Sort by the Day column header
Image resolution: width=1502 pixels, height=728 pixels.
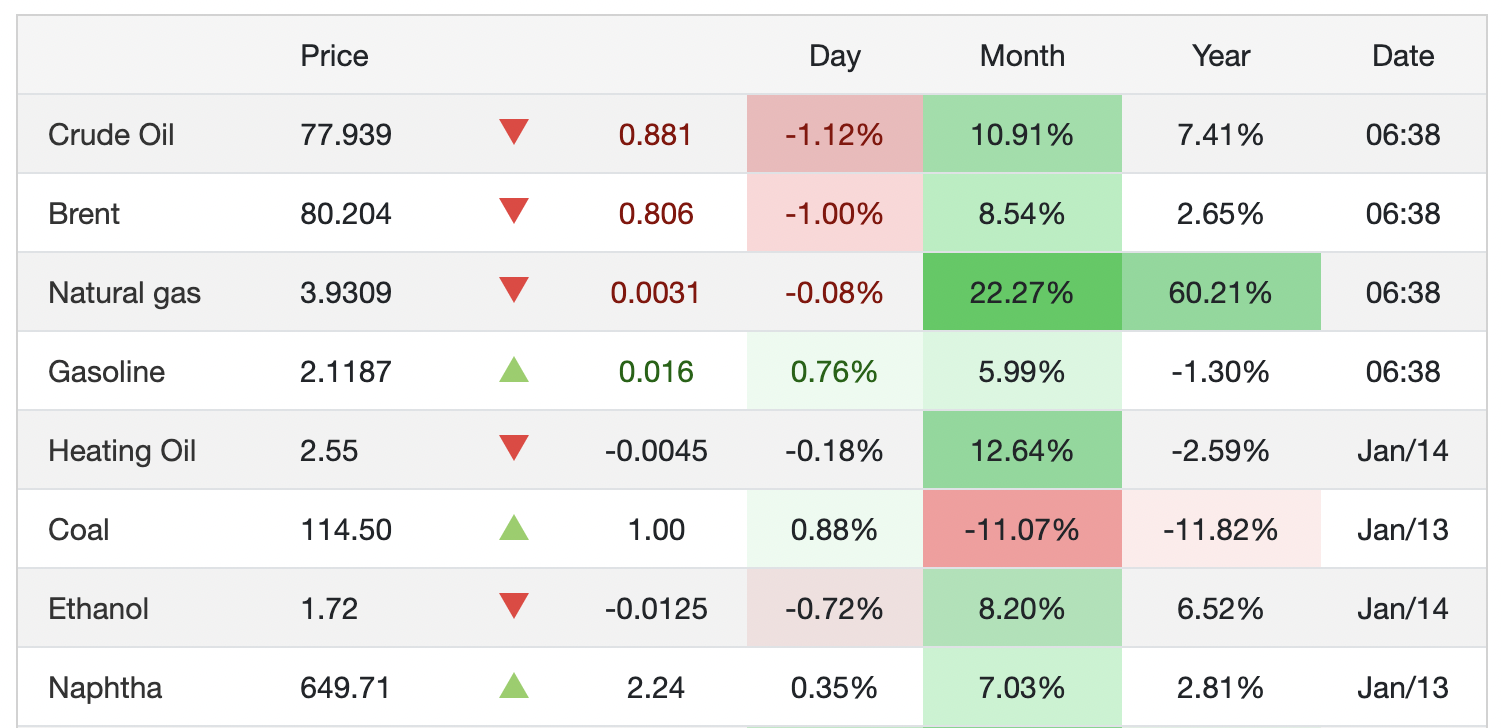[835, 56]
